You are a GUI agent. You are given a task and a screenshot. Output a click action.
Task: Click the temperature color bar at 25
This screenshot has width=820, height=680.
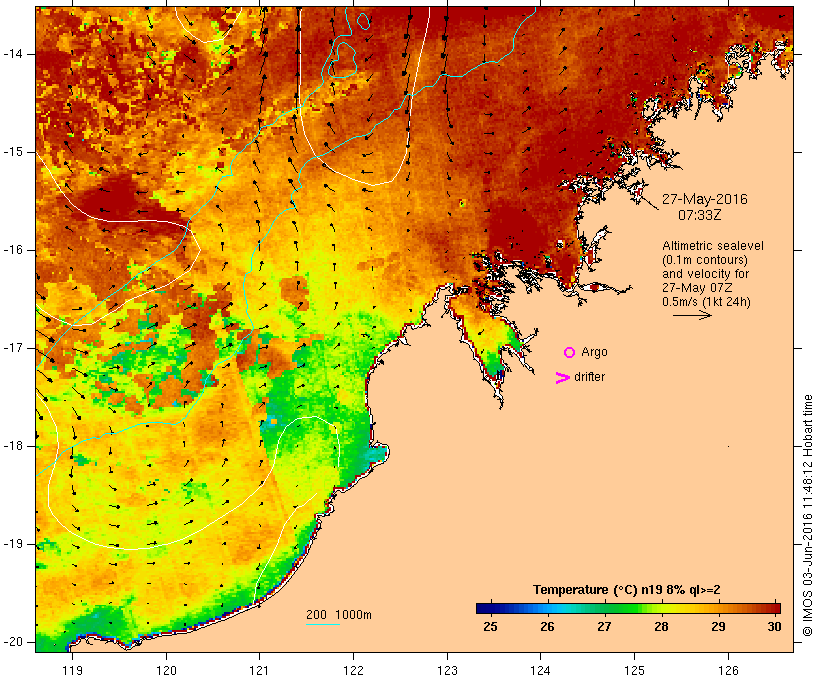(x=490, y=608)
